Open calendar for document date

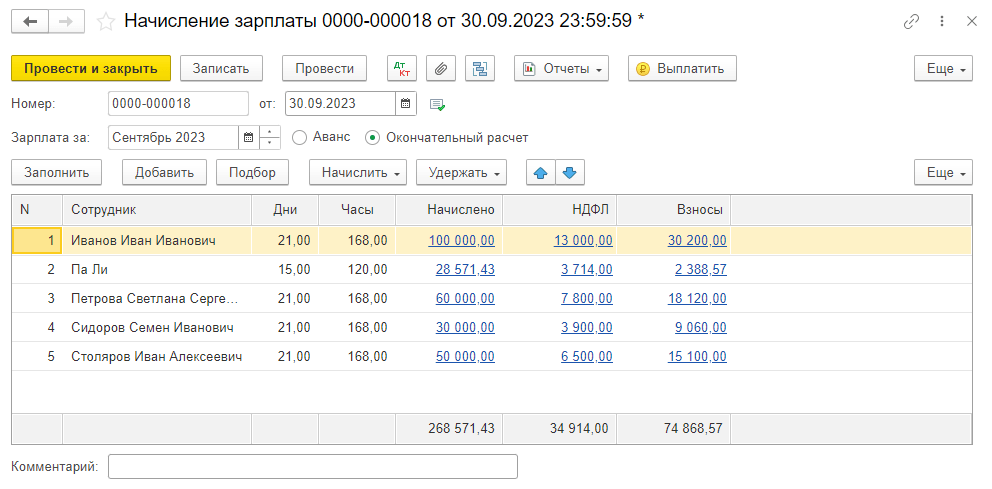406,103
